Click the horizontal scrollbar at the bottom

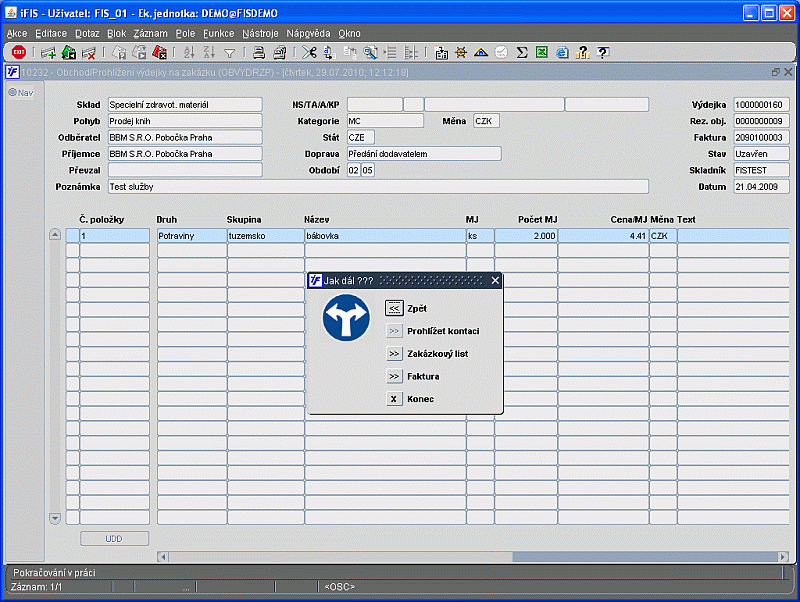640,557
